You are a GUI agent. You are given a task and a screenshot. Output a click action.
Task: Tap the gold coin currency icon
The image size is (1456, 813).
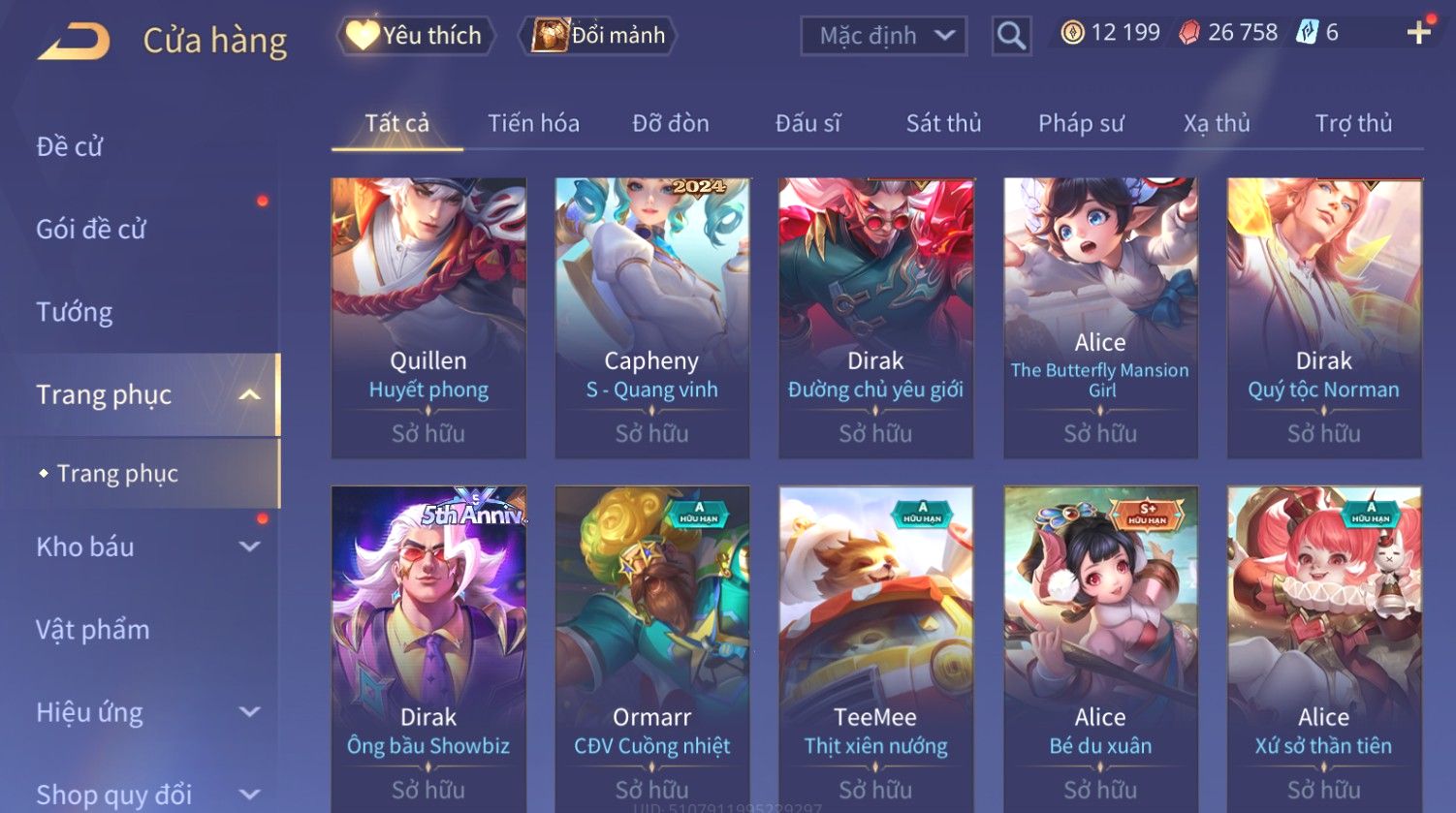click(x=1072, y=33)
